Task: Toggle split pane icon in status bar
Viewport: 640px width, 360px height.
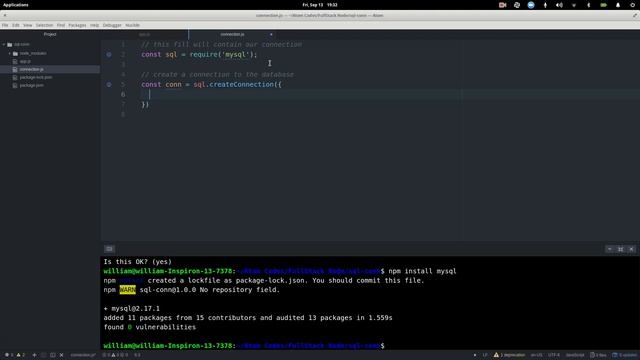Action: coord(53,355)
